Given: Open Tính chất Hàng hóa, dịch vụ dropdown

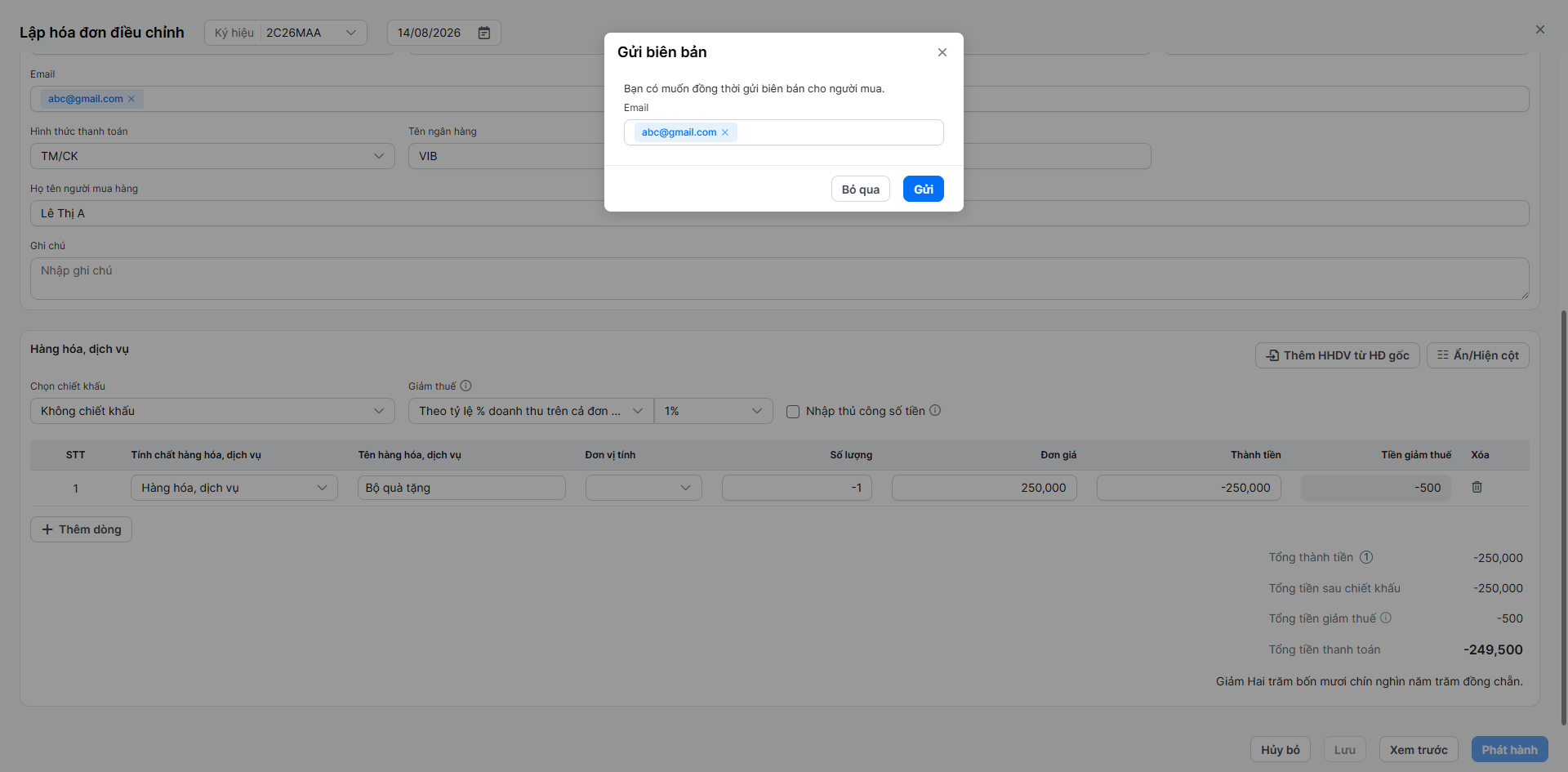Looking at the screenshot, I should (x=234, y=488).
